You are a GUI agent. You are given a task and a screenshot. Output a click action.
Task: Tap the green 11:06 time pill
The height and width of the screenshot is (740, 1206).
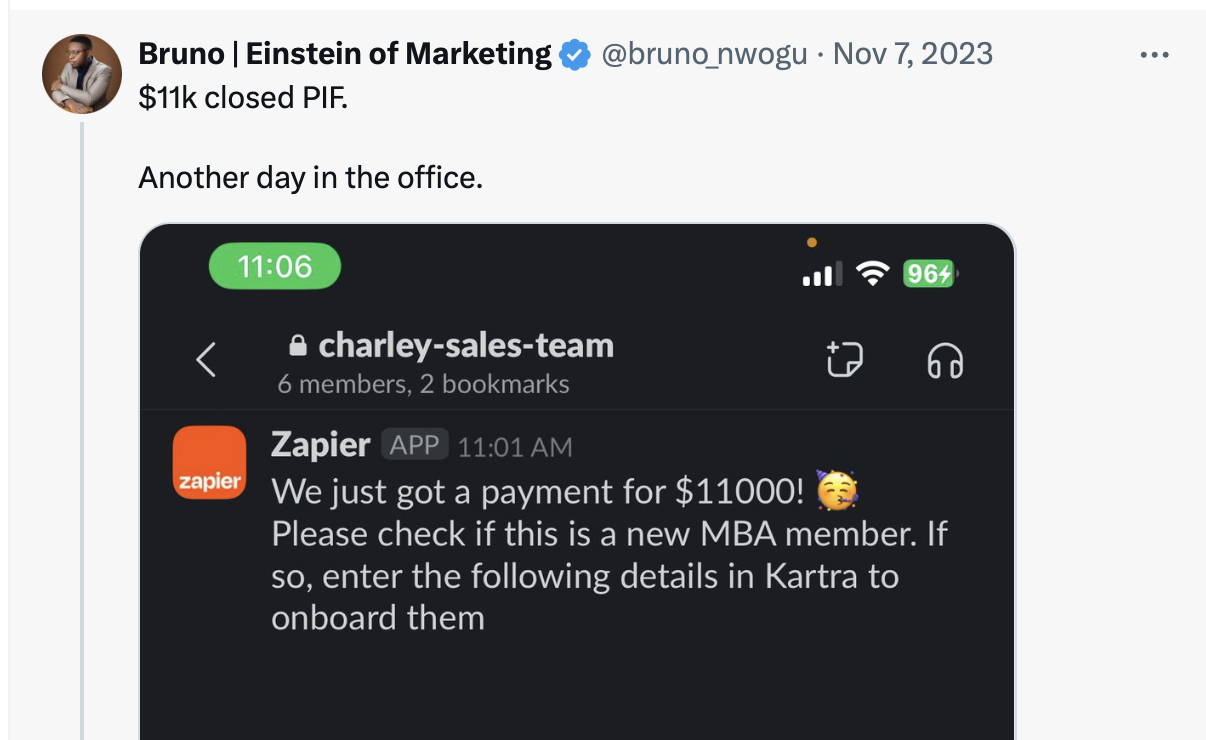click(274, 267)
